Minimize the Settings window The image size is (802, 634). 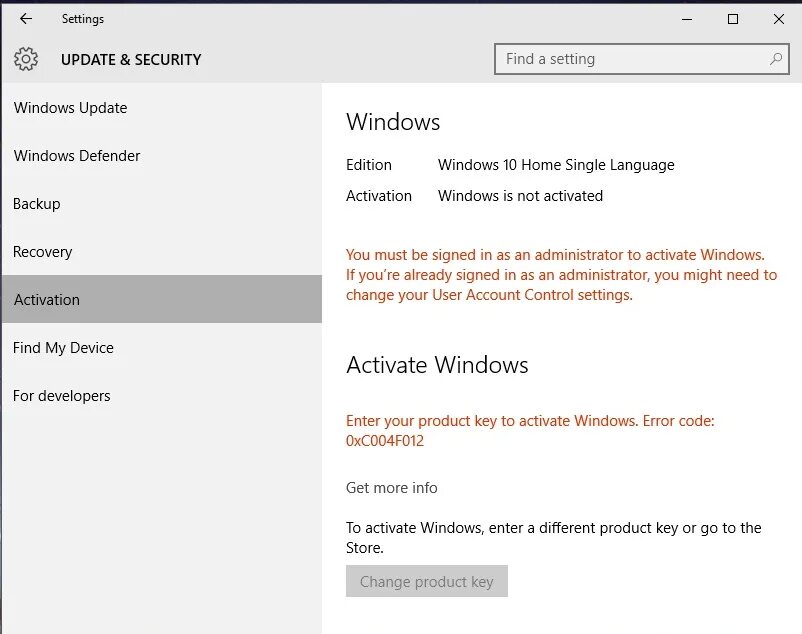687,19
